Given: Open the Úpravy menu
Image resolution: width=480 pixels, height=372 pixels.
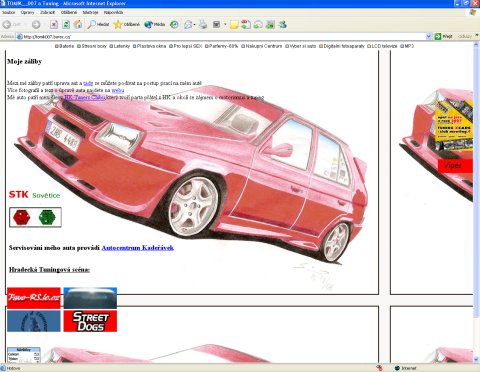Looking at the screenshot, I should [x=27, y=12].
